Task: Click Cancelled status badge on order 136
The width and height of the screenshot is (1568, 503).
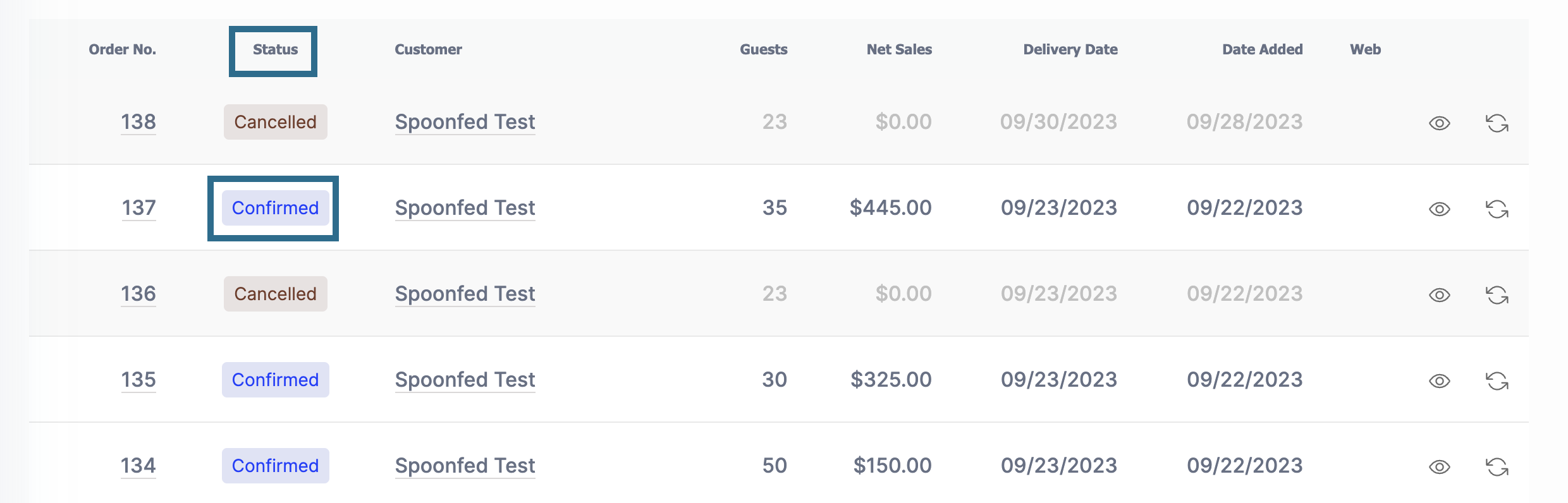Action: click(x=275, y=294)
